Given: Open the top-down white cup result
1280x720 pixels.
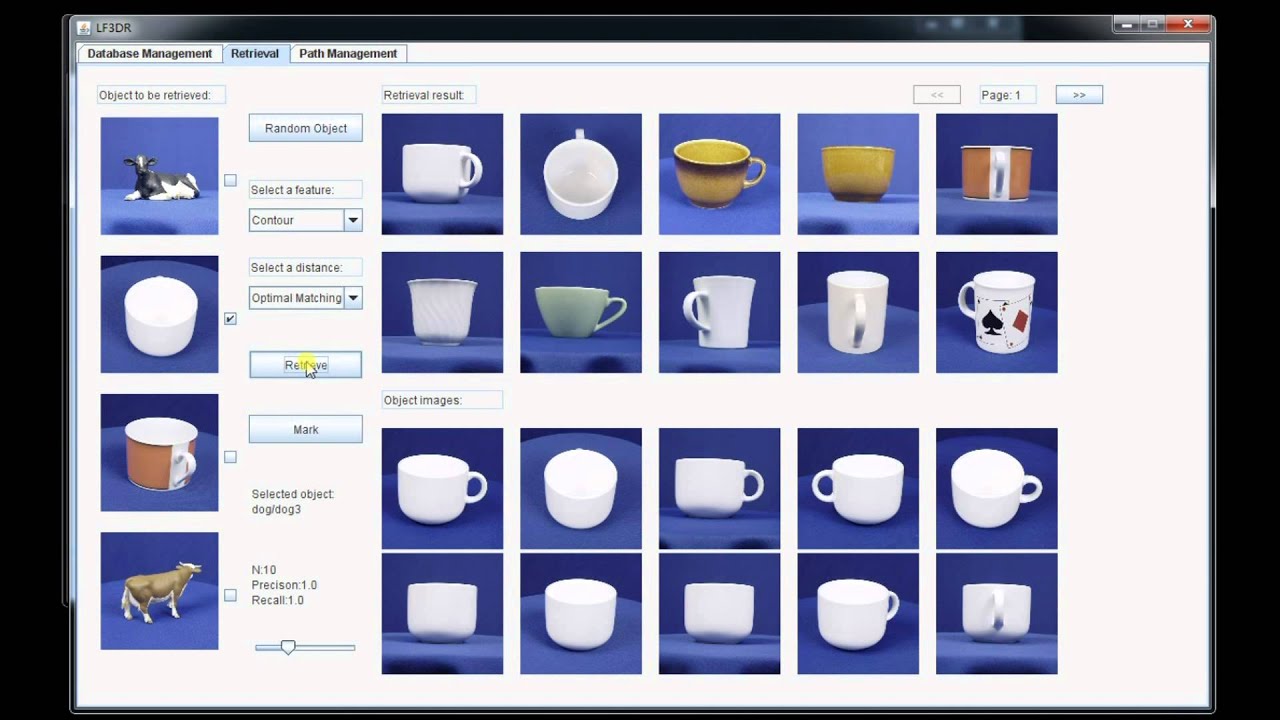Looking at the screenshot, I should (581, 174).
